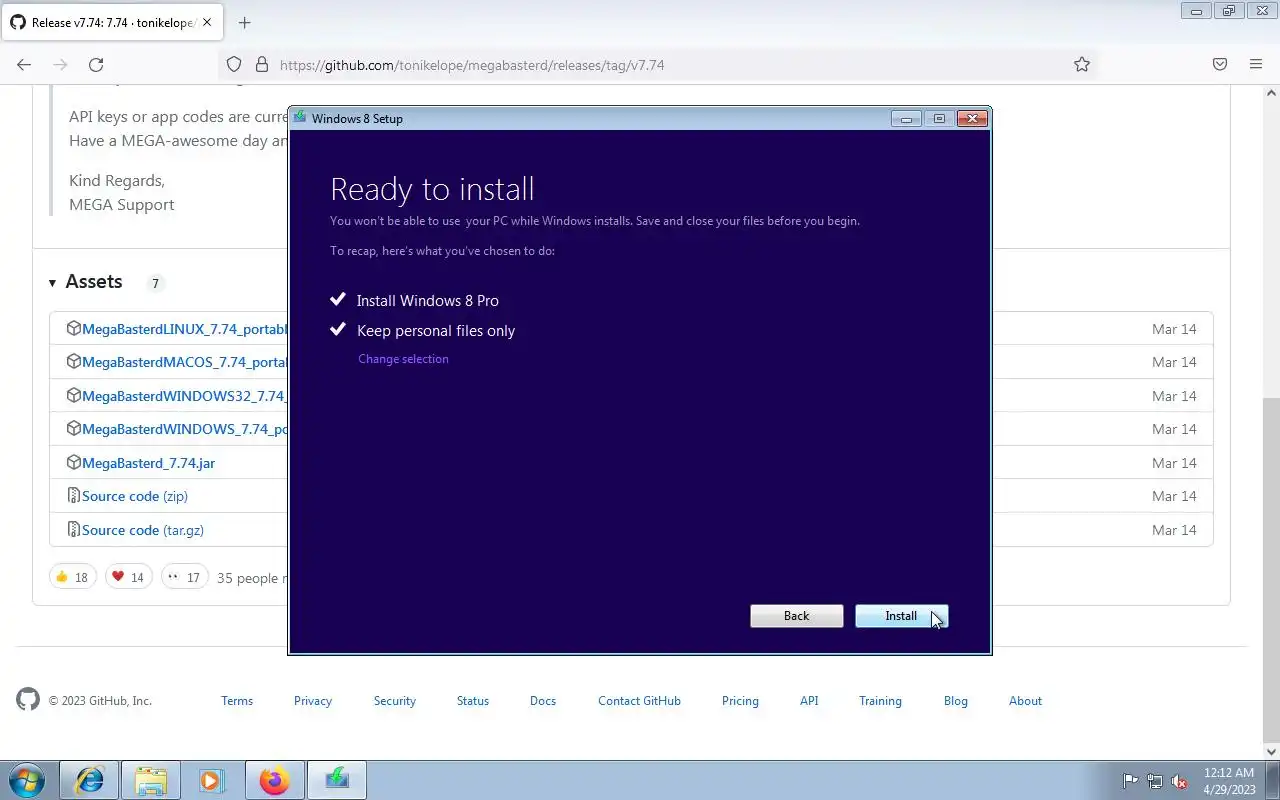Download the MegaBasterd_7.74.jar file
This screenshot has height=800, width=1280.
coord(148,463)
